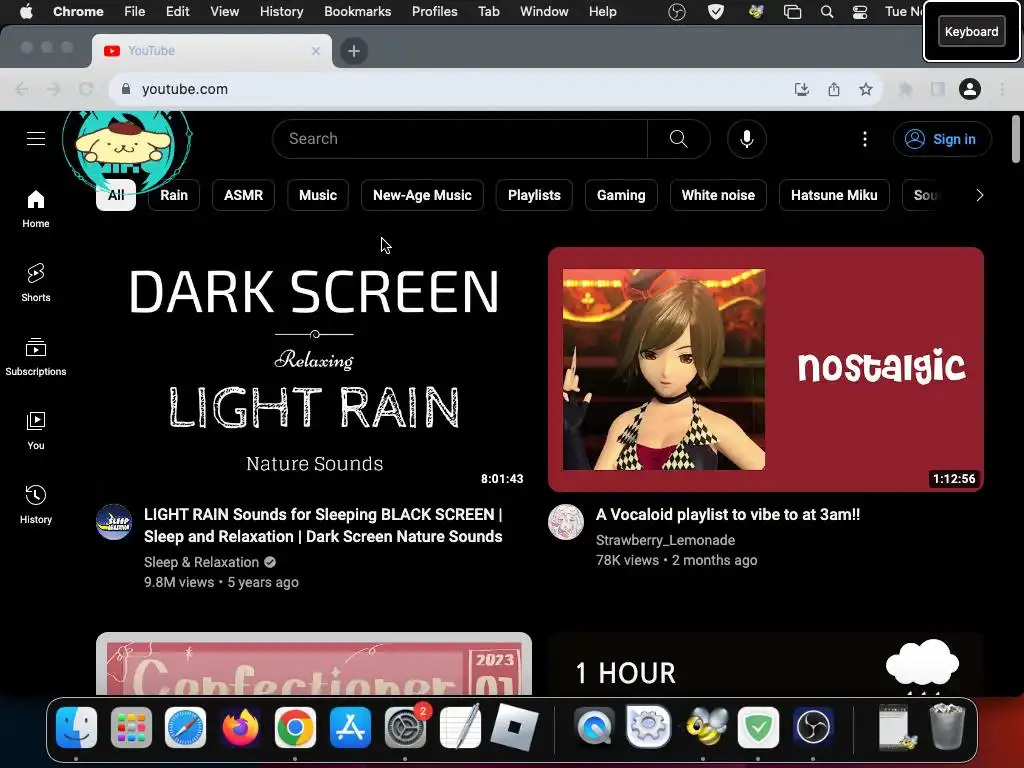The image size is (1024, 768).
Task: Open Strawberry_Lemonade channel avatar
Action: coord(566,522)
